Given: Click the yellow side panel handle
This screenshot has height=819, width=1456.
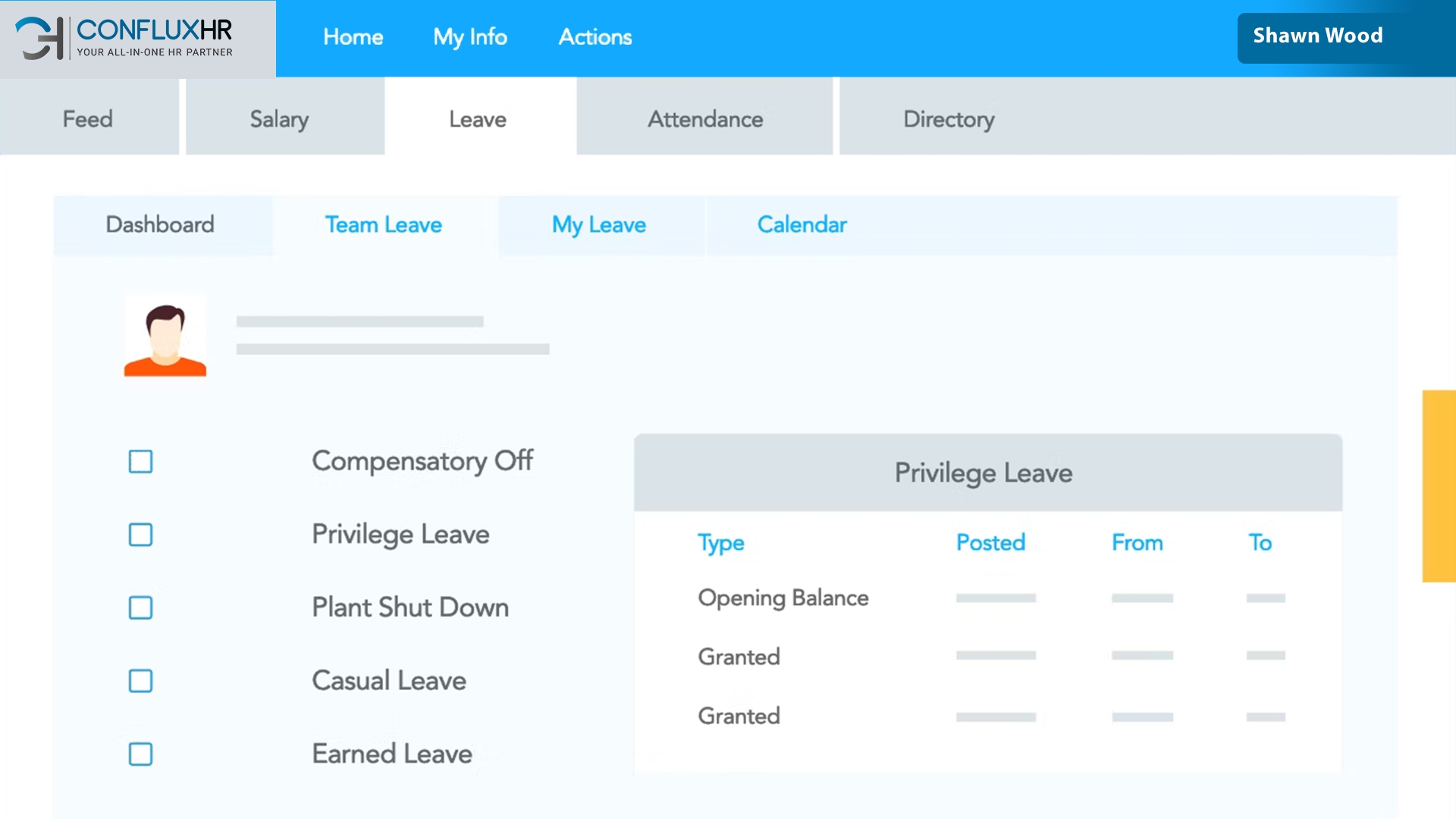Looking at the screenshot, I should click(x=1439, y=486).
